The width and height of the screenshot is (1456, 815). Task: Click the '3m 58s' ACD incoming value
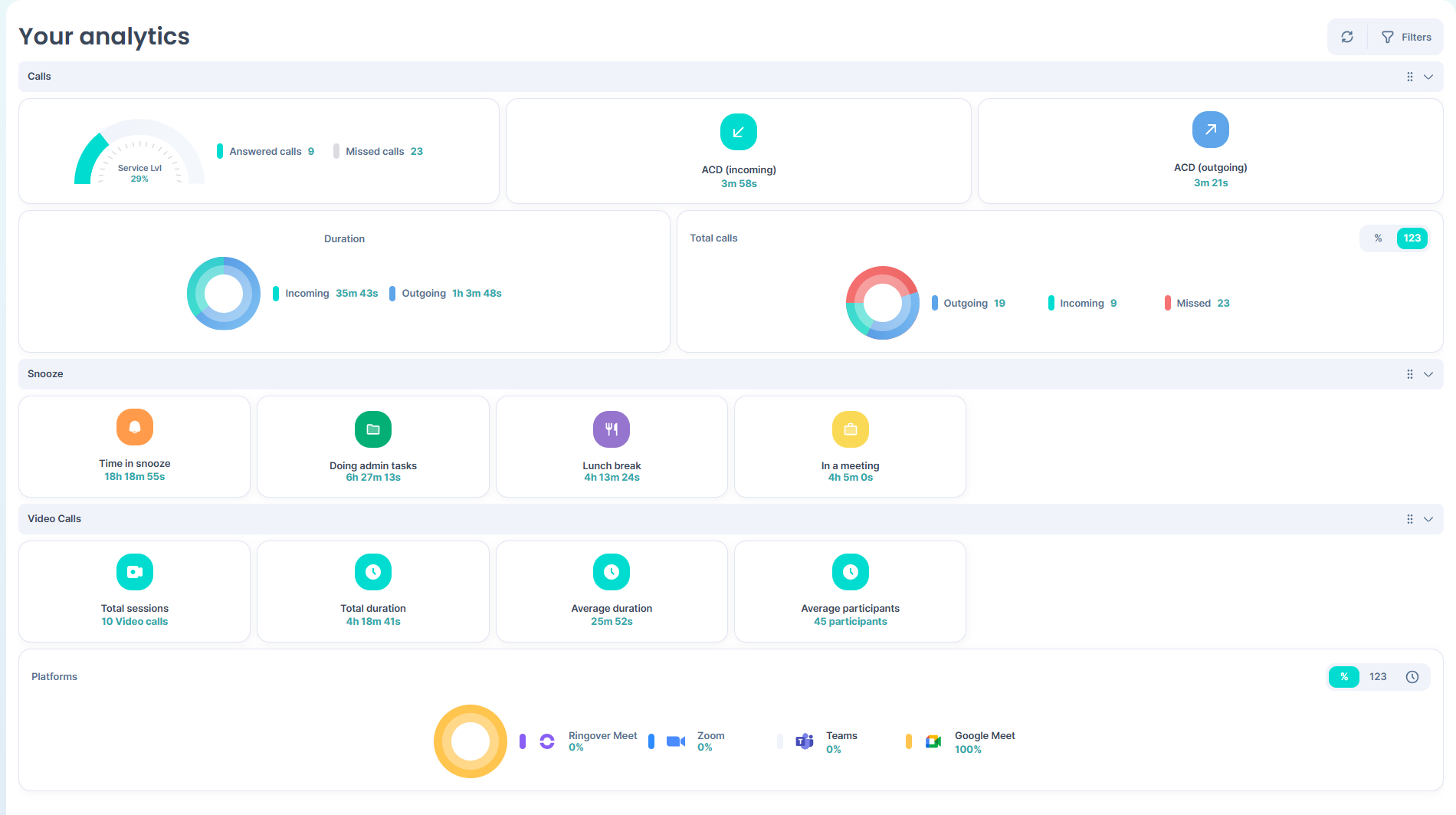click(x=739, y=184)
